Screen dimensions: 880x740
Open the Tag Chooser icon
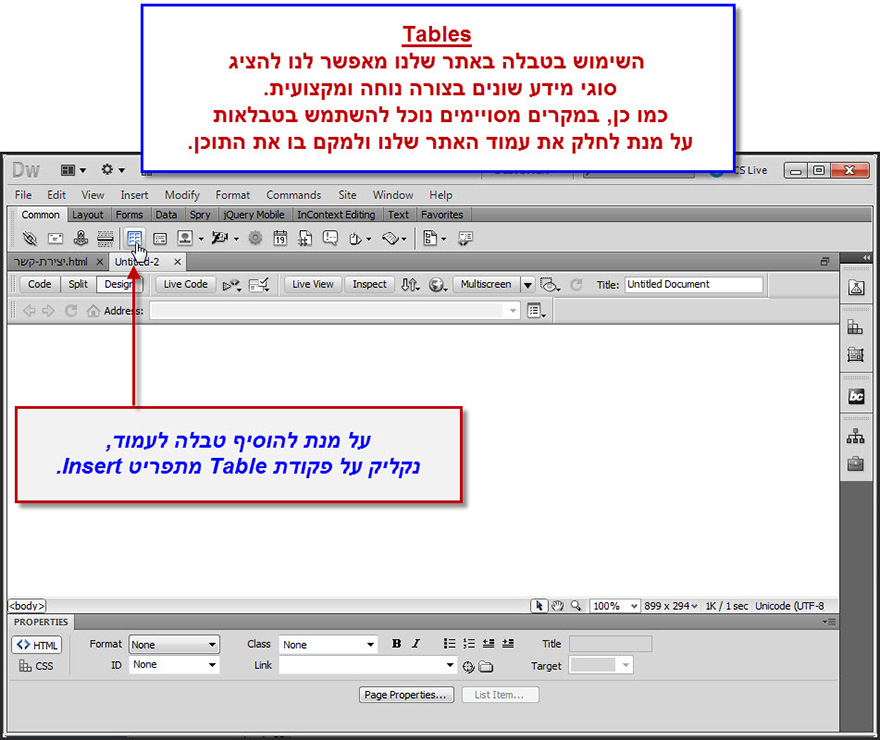point(465,238)
